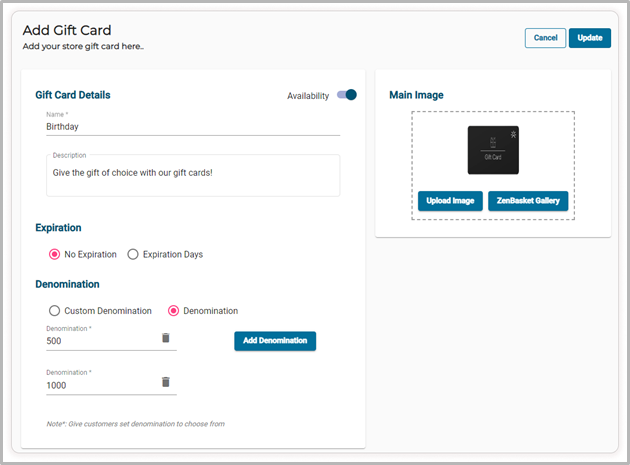
Task: Edit the denomination field showing 500
Action: (100, 341)
